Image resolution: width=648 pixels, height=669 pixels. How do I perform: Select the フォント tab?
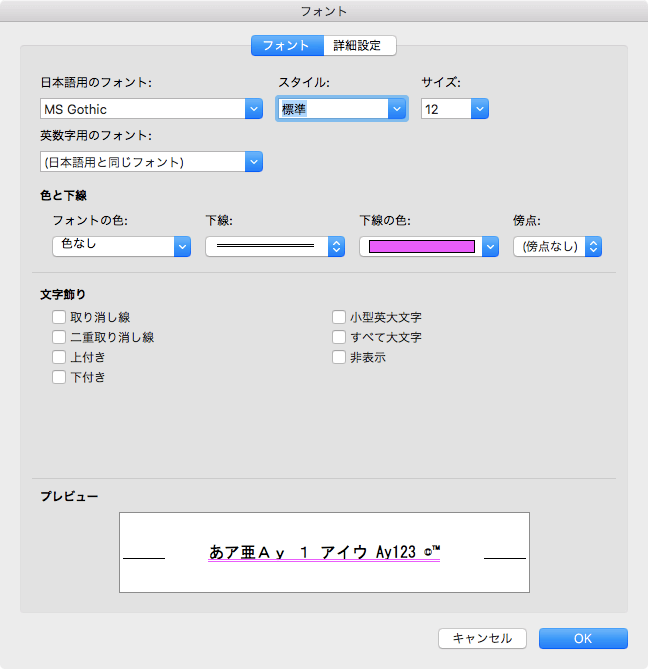(x=287, y=45)
